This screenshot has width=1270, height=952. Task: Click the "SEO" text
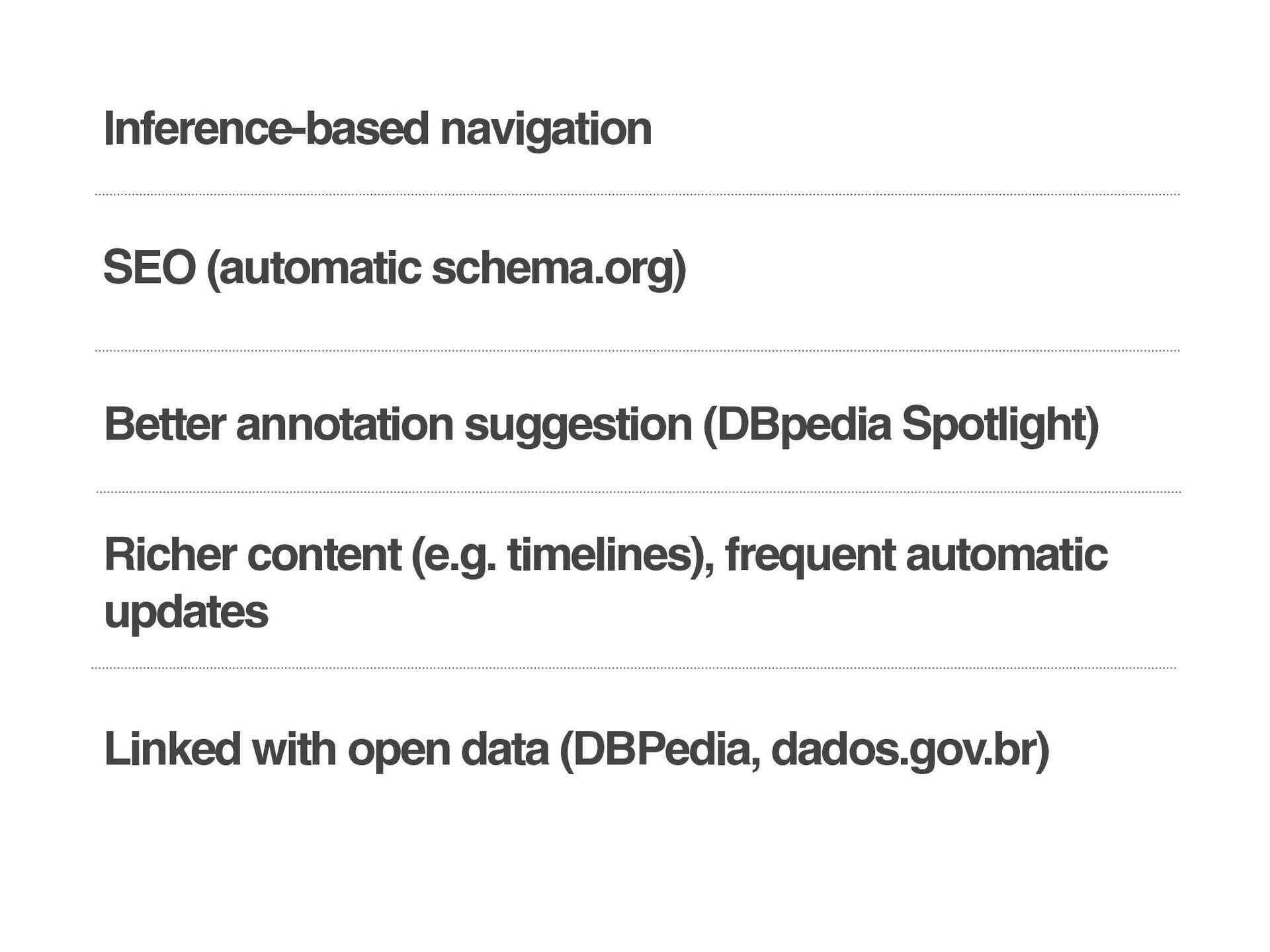[x=149, y=268]
